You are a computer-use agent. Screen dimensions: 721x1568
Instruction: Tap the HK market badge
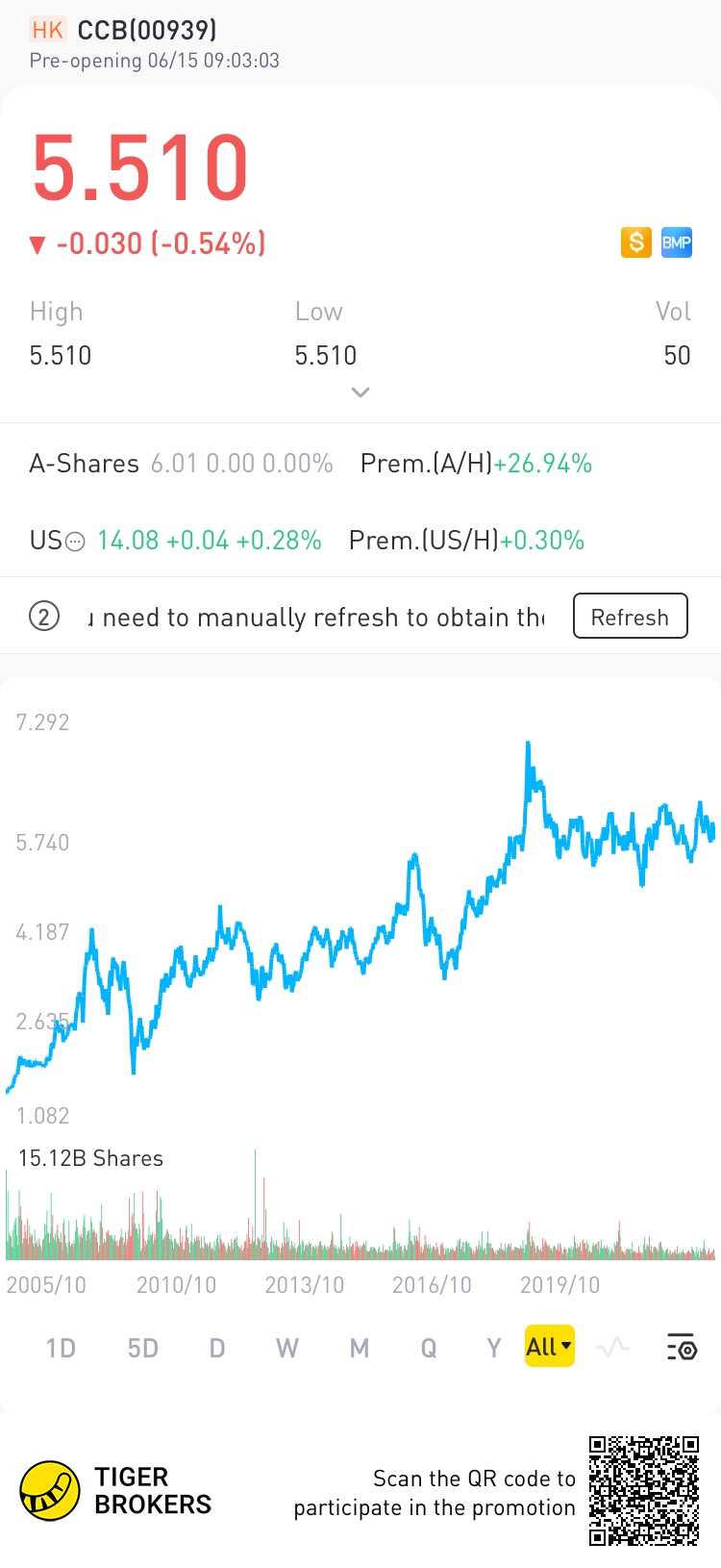47,30
